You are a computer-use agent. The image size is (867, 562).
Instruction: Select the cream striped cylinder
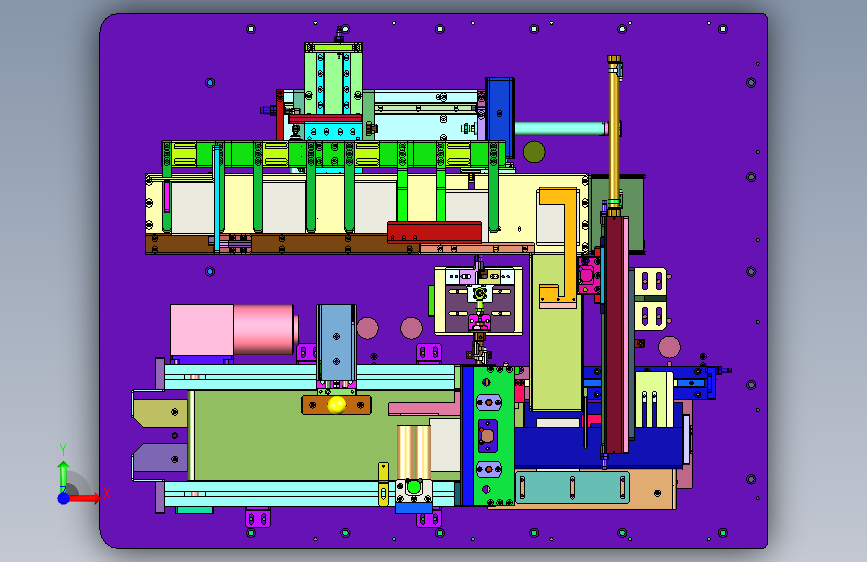pos(414,452)
